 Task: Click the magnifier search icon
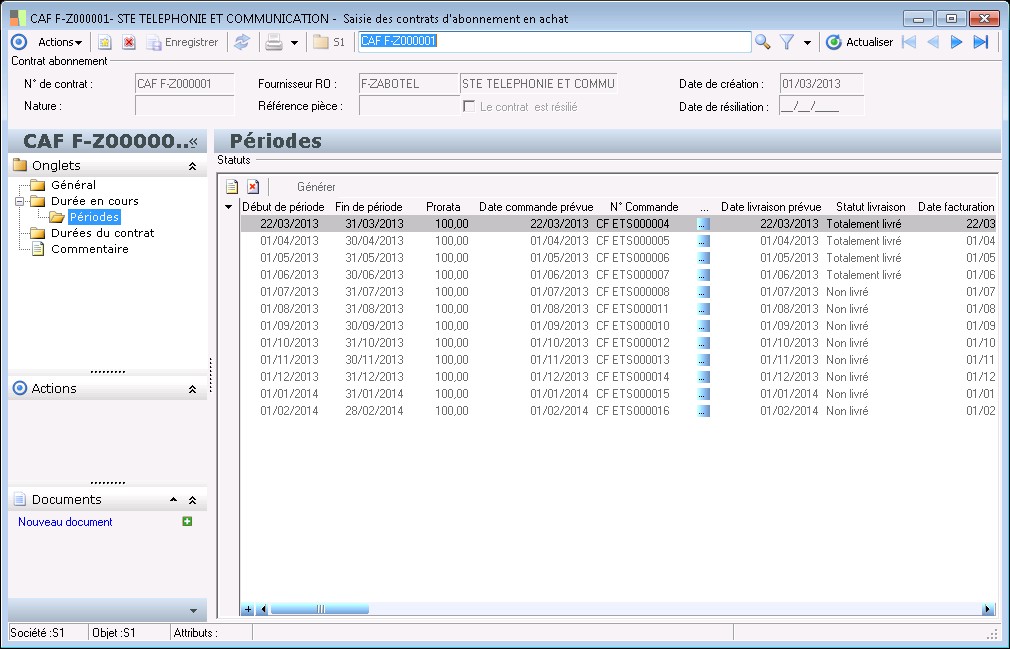coord(763,42)
